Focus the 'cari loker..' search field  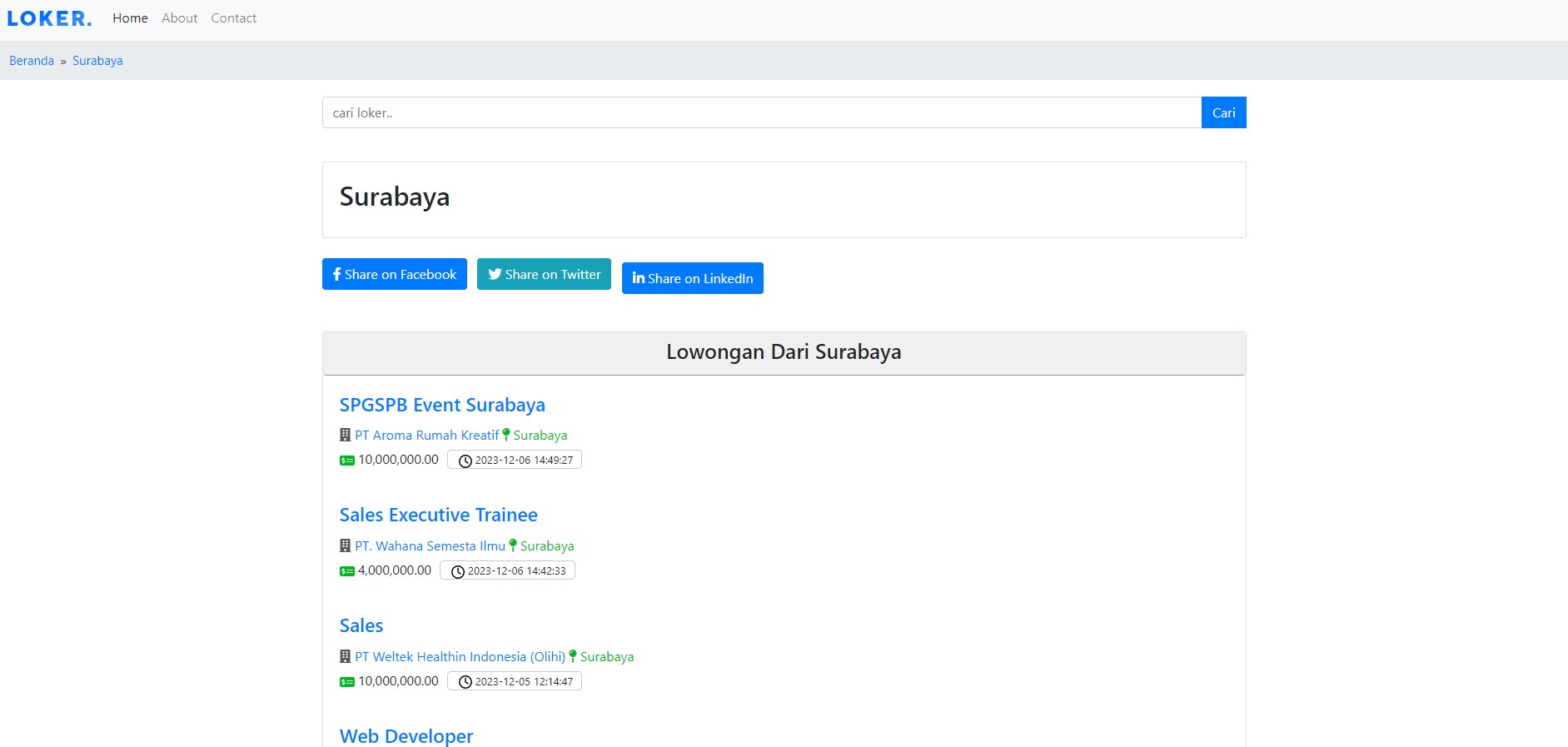click(x=762, y=112)
